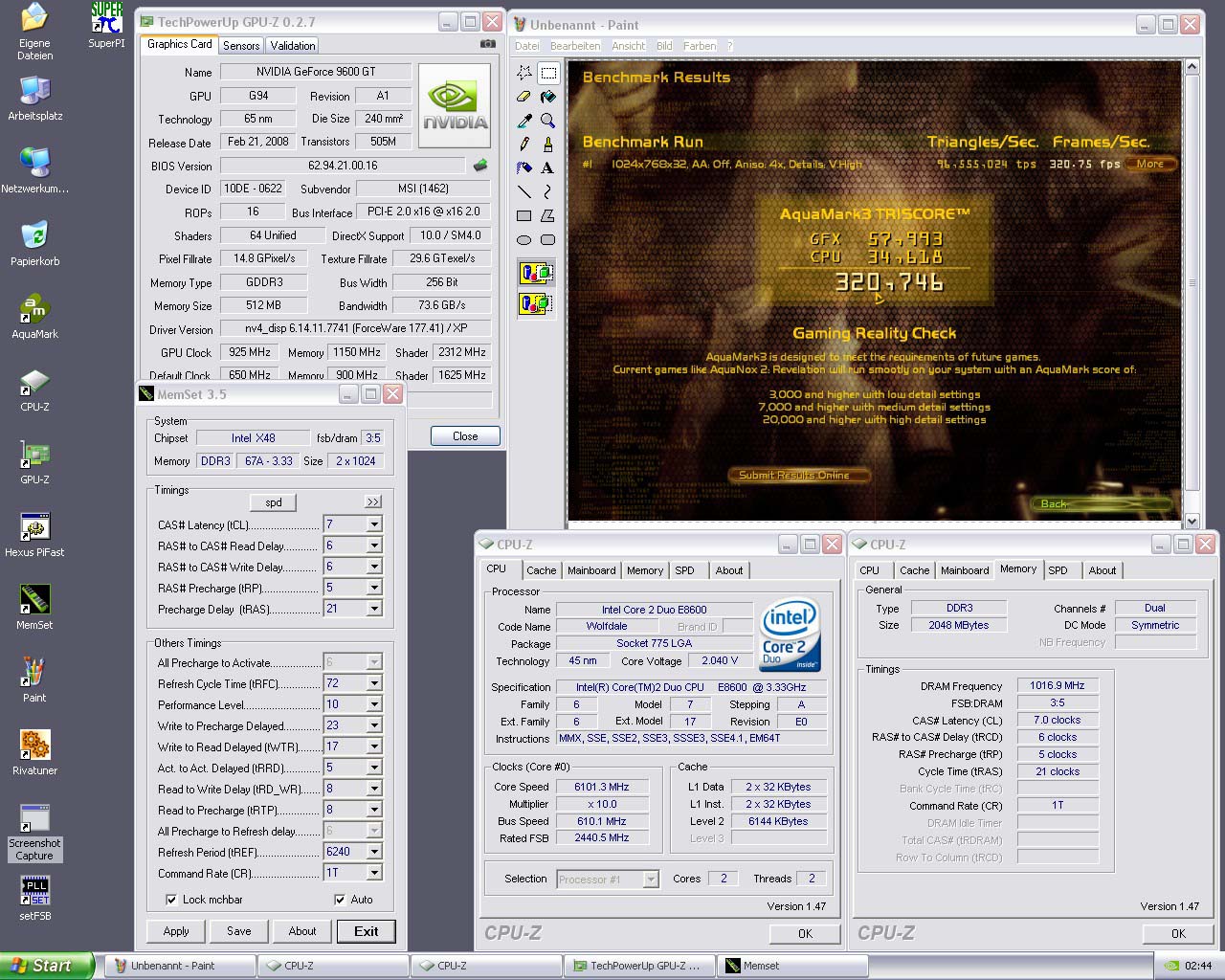Click the Save button in MemSet
The height and width of the screenshot is (980, 1225).
[x=239, y=931]
